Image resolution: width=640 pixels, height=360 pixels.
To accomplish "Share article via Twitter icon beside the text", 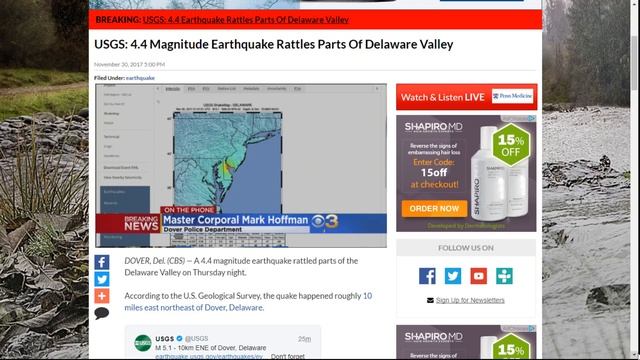I will coord(102,279).
